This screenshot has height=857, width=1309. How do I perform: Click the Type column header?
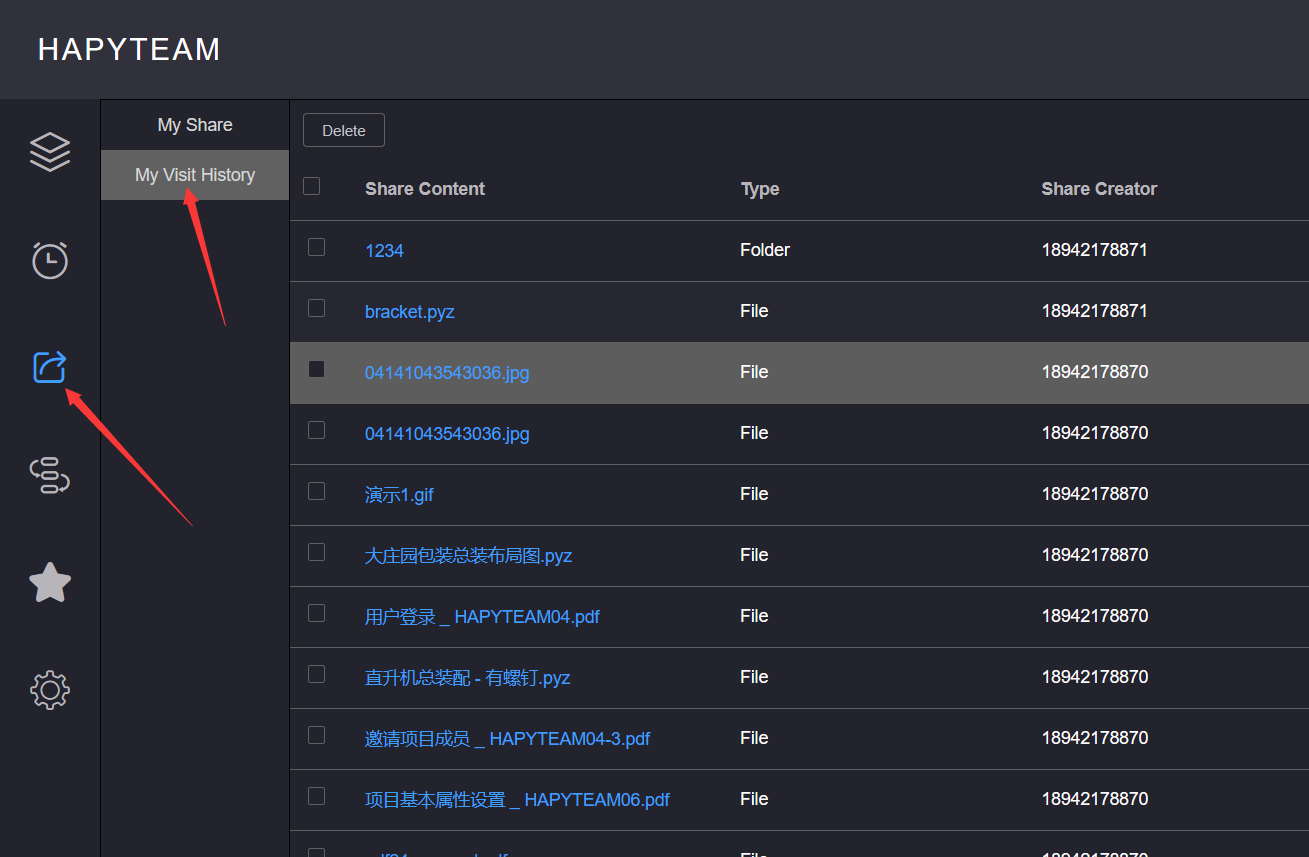(x=760, y=189)
